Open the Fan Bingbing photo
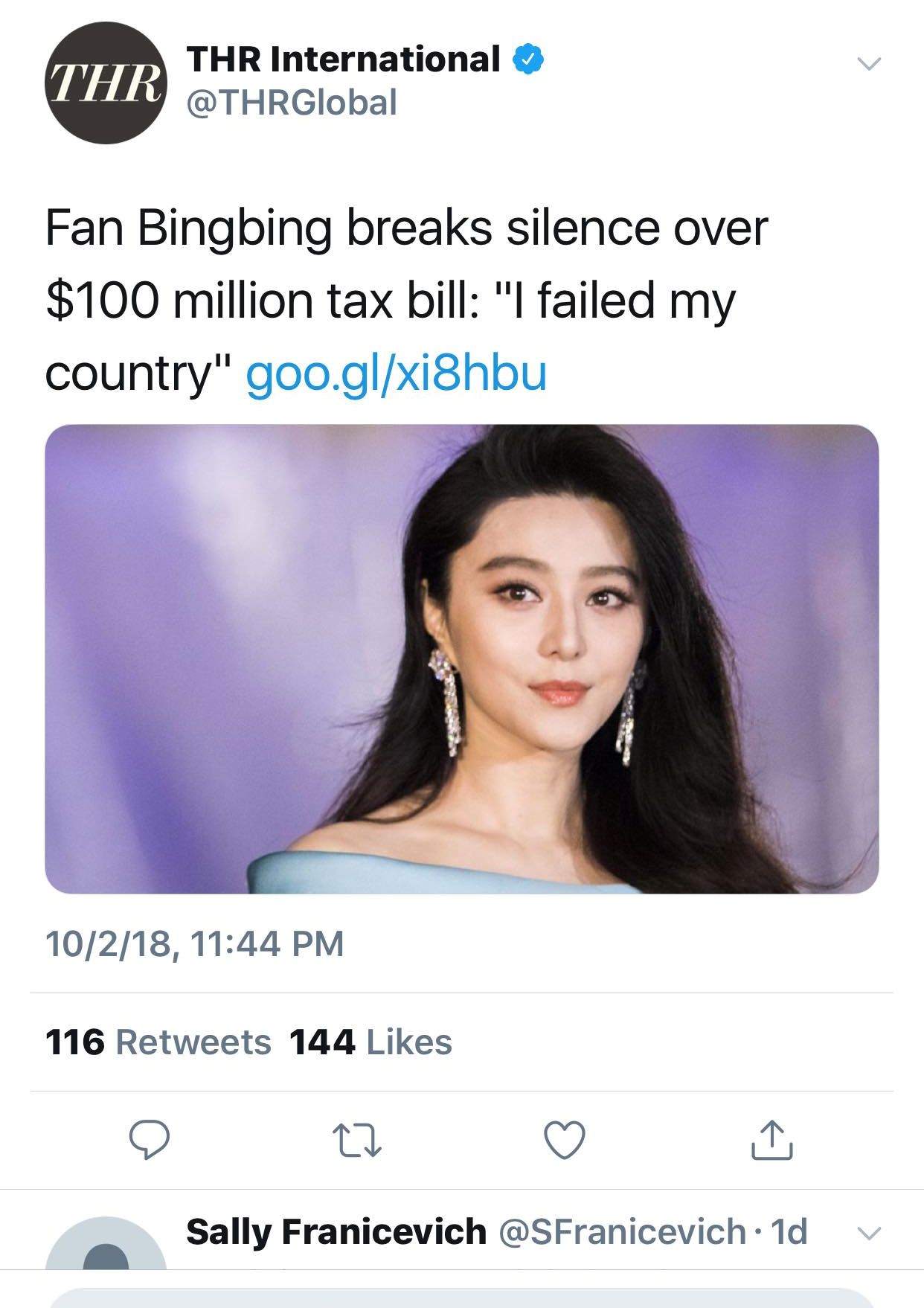924x1308 pixels. tap(461, 658)
